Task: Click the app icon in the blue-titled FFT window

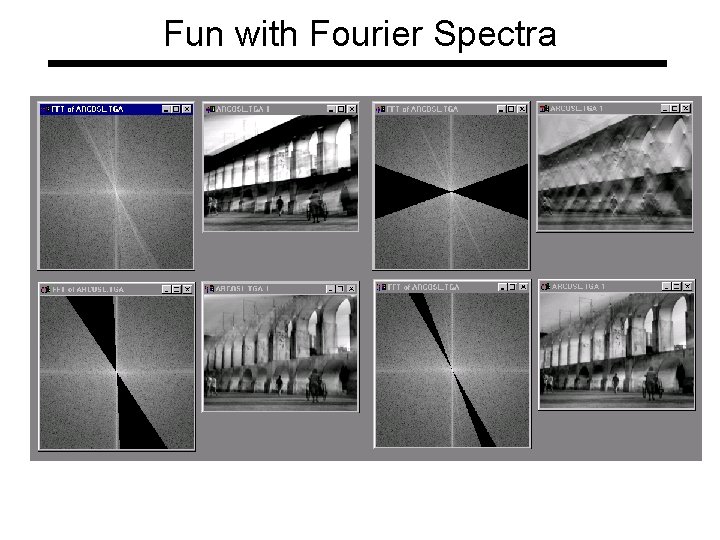Action: pyautogui.click(x=45, y=109)
